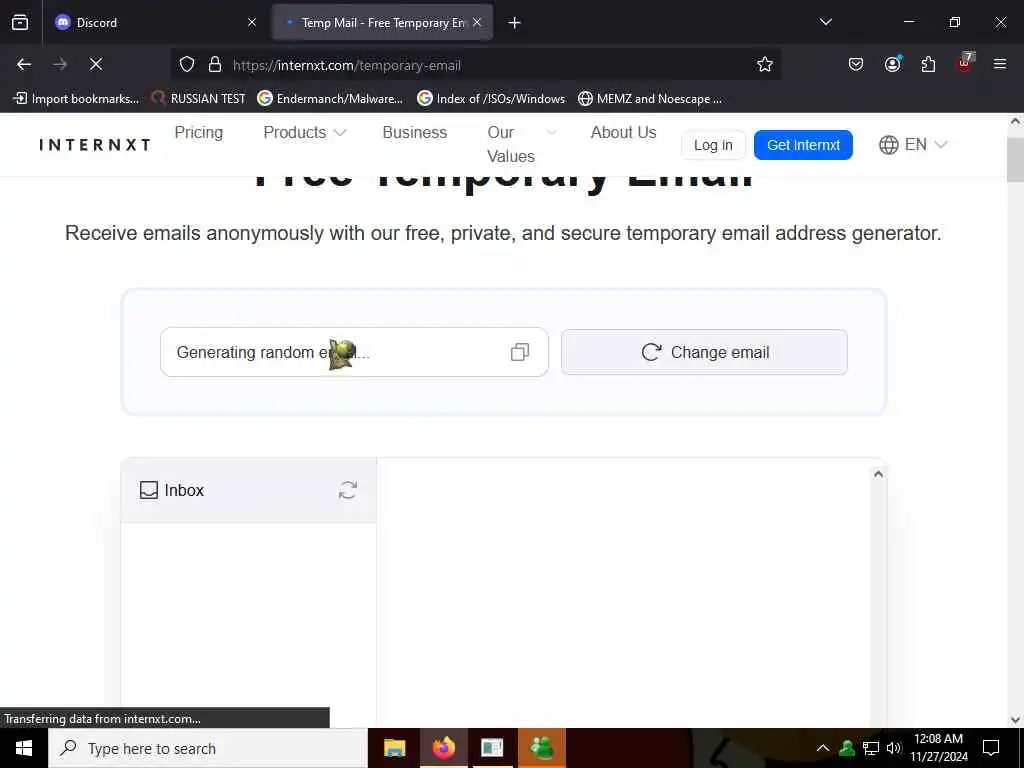Open the EN language selector
This screenshot has width=1024, height=768.
coord(912,144)
